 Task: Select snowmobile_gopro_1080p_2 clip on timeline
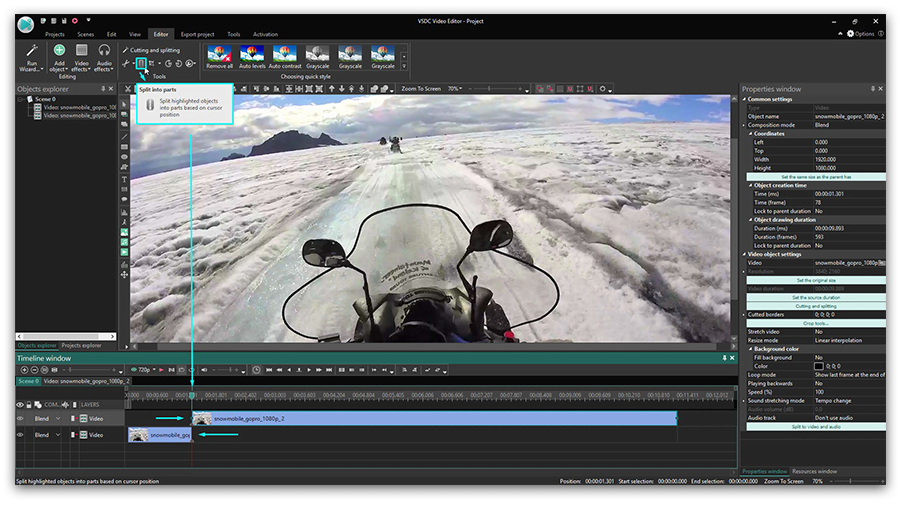click(x=435, y=419)
